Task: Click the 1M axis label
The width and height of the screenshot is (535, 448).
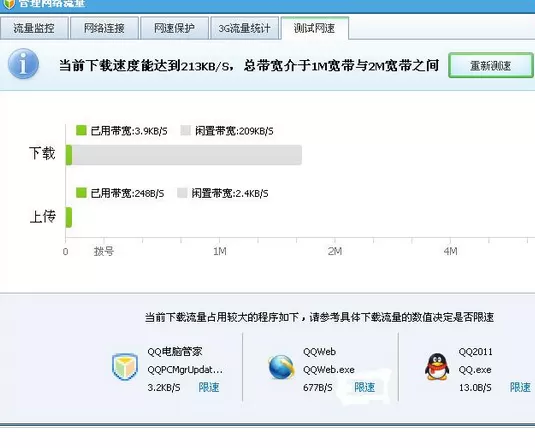Action: click(220, 251)
